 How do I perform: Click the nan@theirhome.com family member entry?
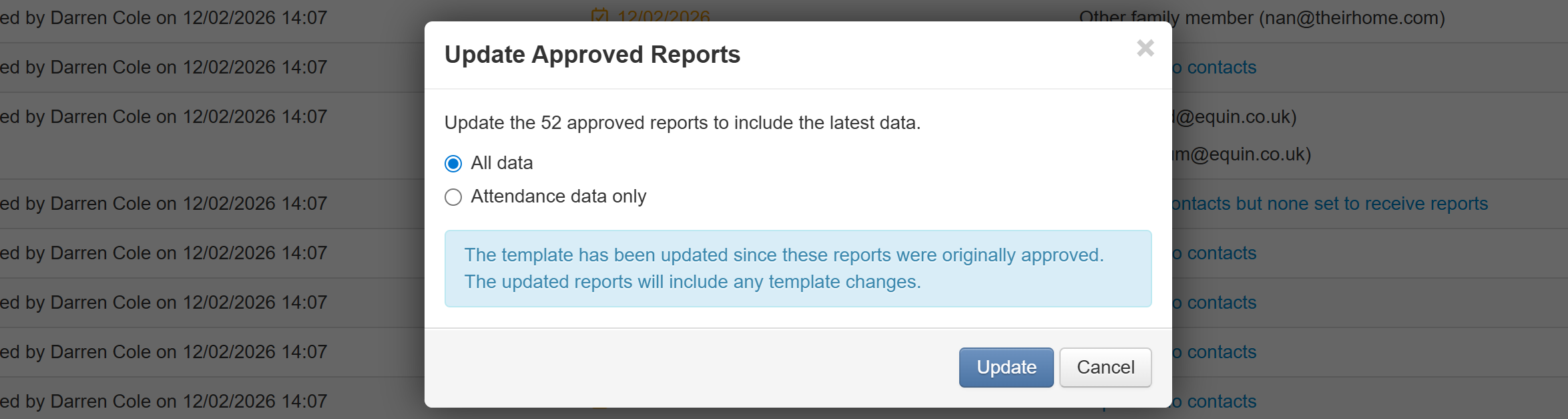pyautogui.click(x=1262, y=18)
